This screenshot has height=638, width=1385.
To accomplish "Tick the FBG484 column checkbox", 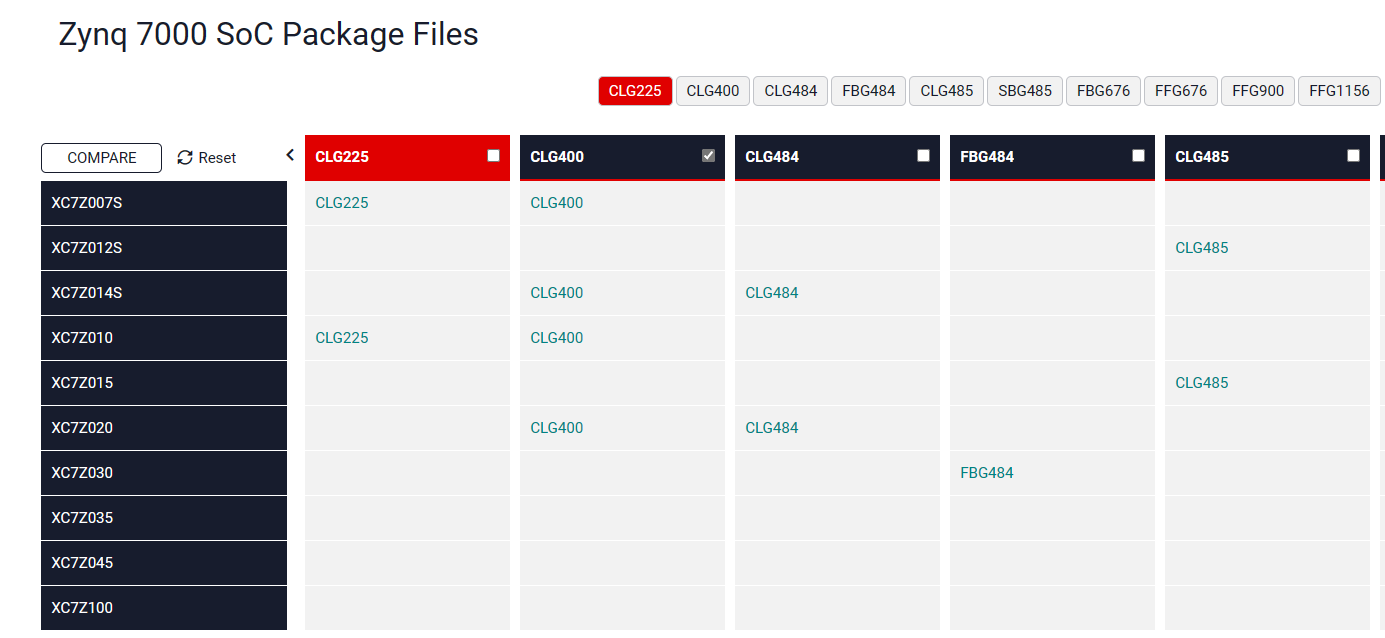I will 1138,155.
